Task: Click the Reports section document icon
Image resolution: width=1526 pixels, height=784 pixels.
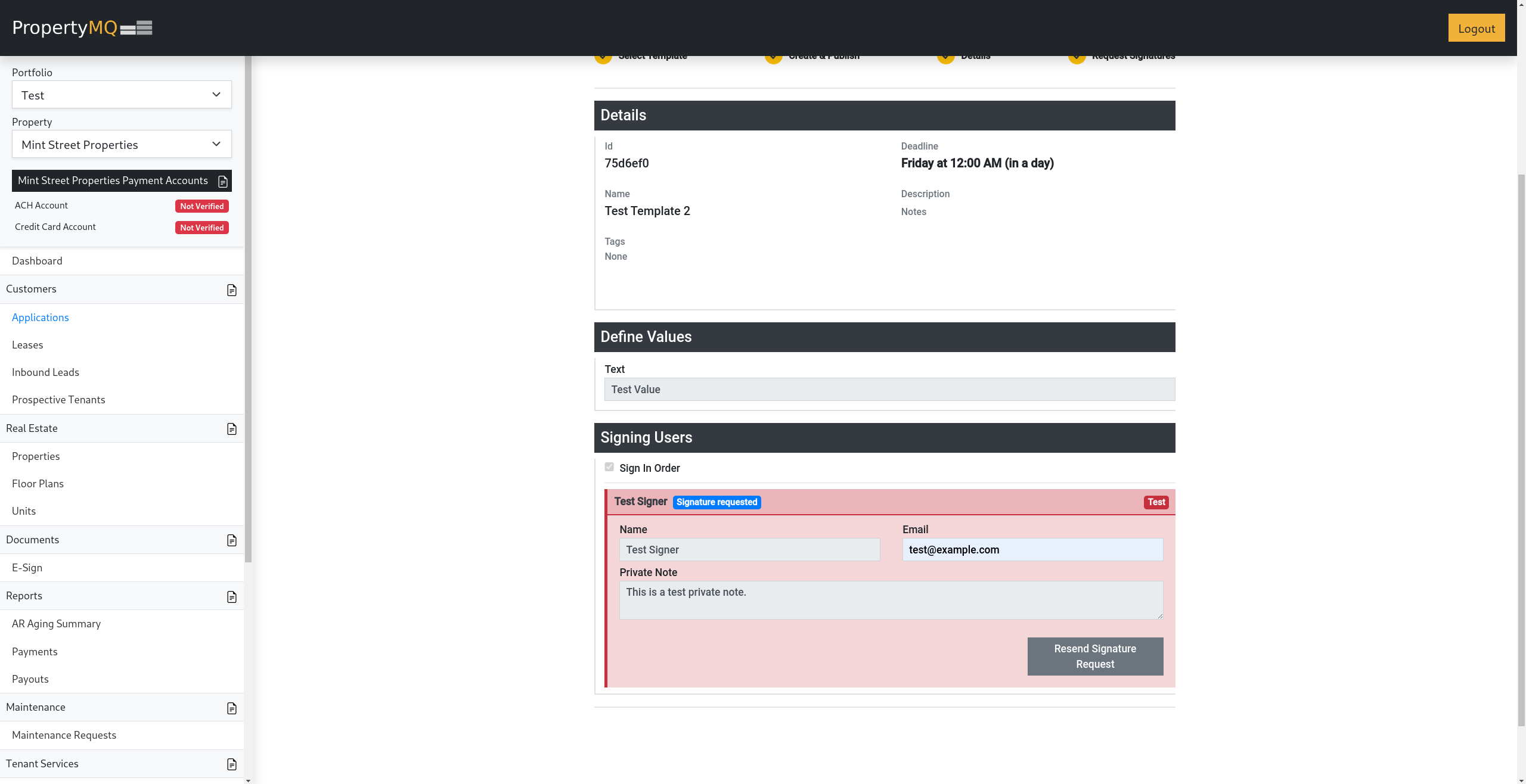Action: (232, 597)
